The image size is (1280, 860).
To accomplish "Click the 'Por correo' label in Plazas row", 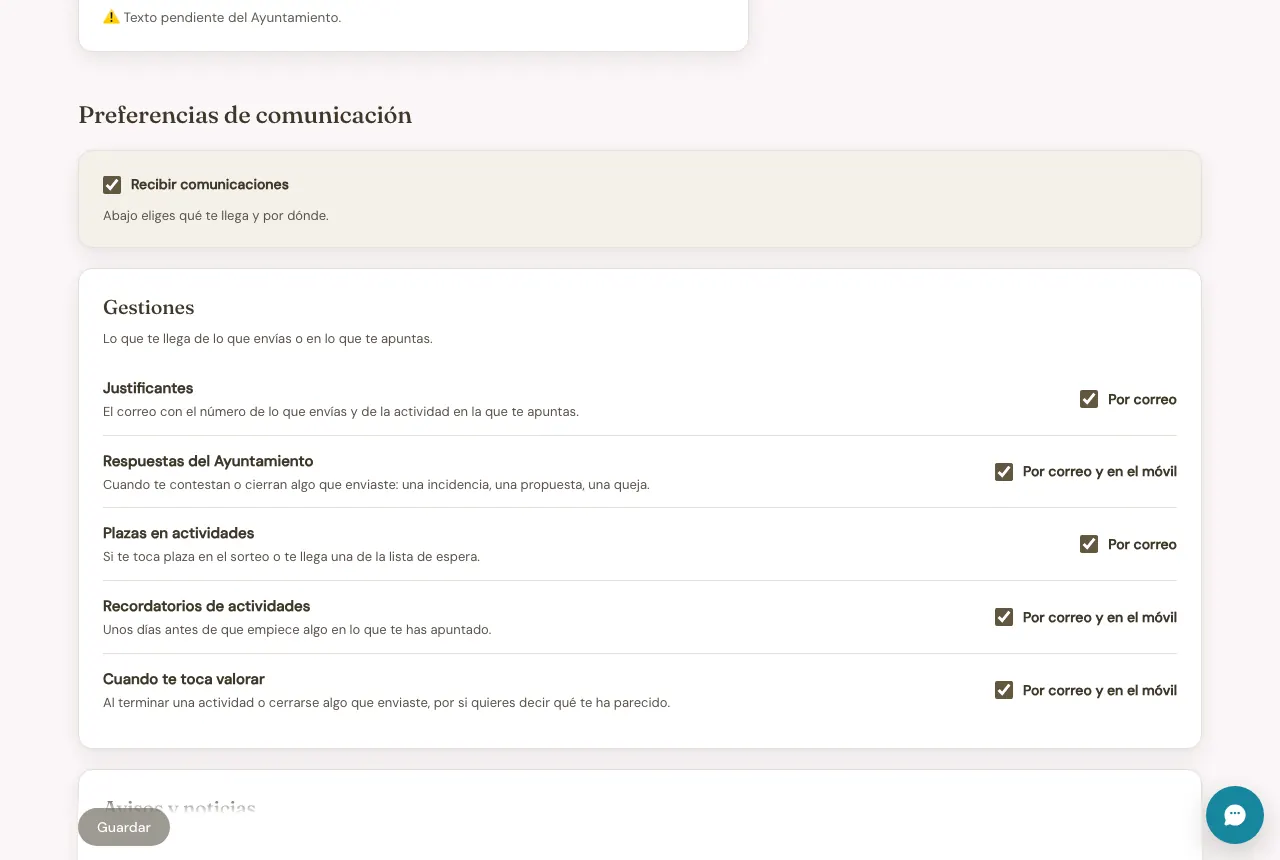I will (x=1142, y=544).
